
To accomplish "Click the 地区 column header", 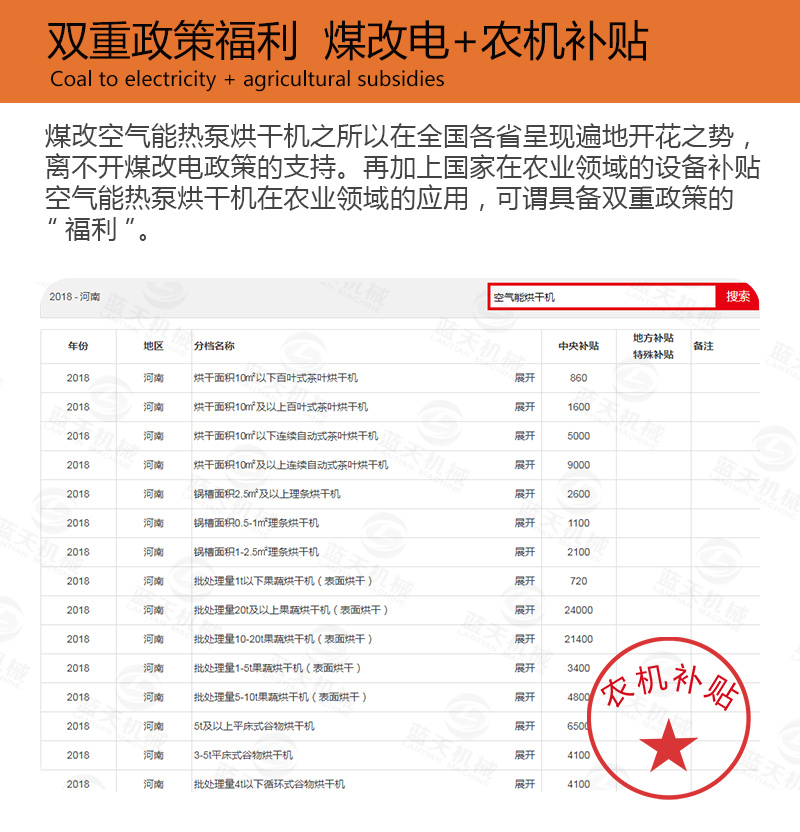I will point(153,346).
